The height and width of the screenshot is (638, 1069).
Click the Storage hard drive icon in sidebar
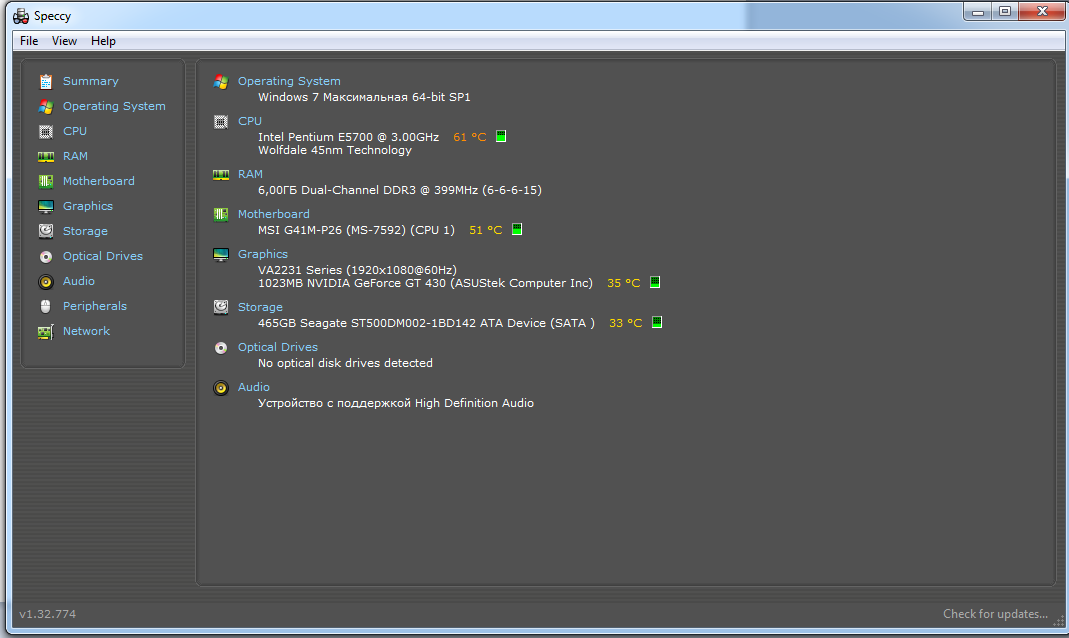pyautogui.click(x=46, y=231)
